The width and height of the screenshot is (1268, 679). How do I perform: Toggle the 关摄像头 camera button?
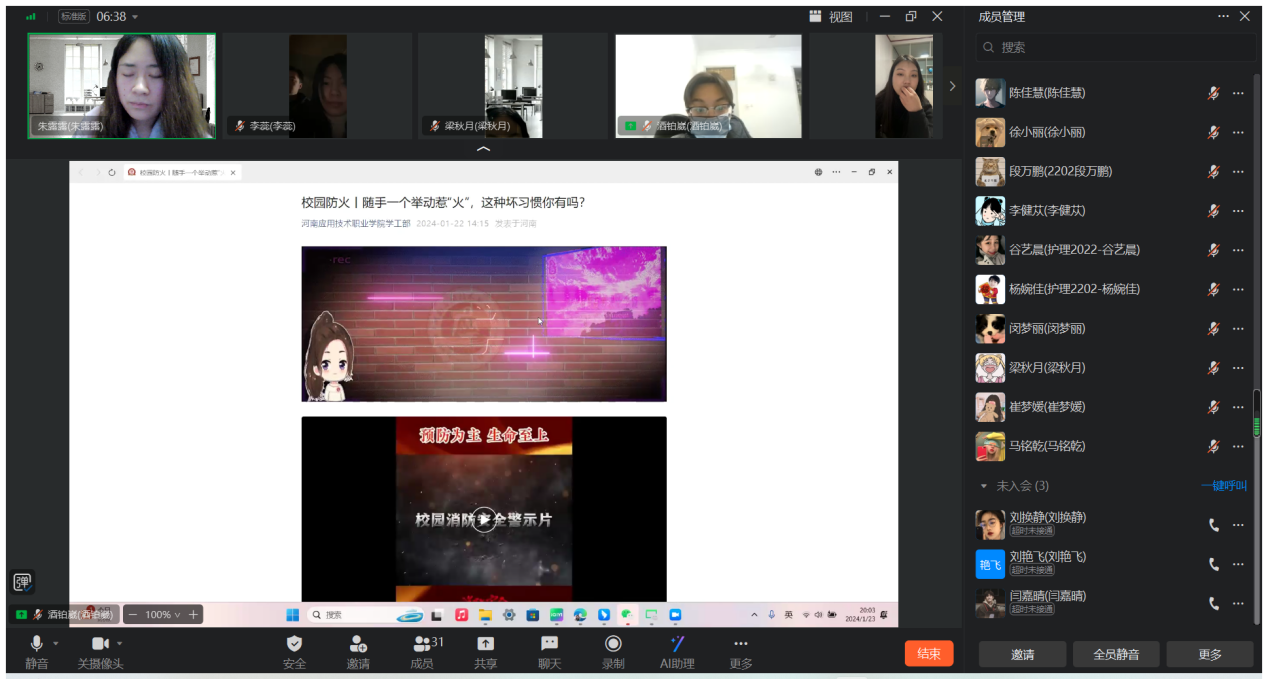pyautogui.click(x=100, y=644)
